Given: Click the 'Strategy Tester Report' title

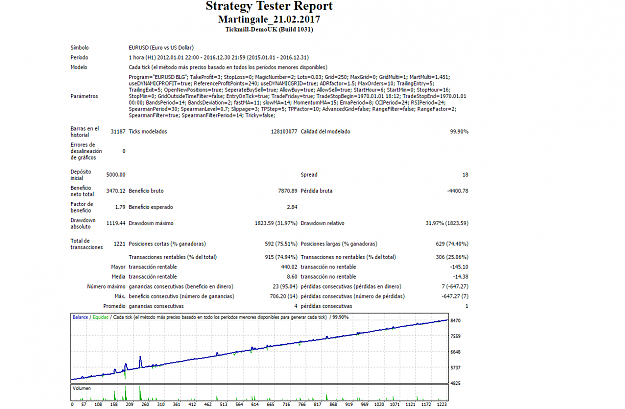Looking at the screenshot, I should click(x=269, y=6).
